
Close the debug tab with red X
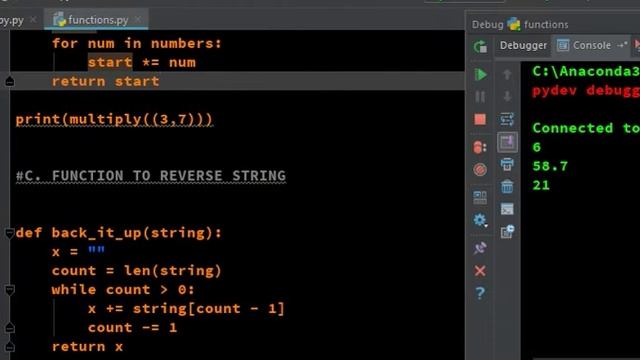(x=480, y=271)
